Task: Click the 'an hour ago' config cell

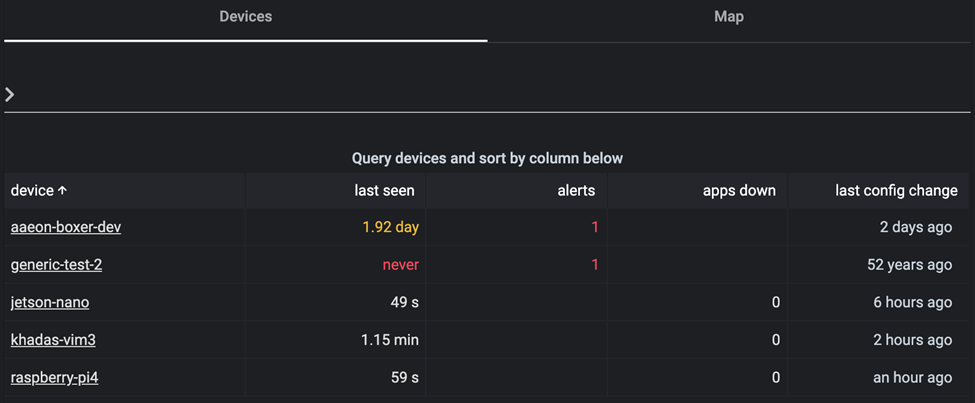Action: (x=913, y=378)
